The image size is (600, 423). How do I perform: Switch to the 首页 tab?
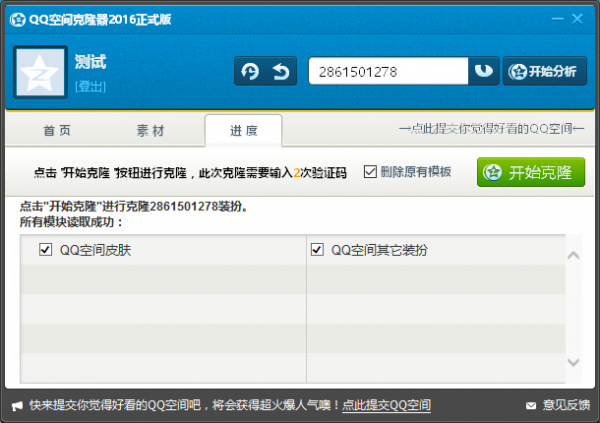tap(57, 131)
